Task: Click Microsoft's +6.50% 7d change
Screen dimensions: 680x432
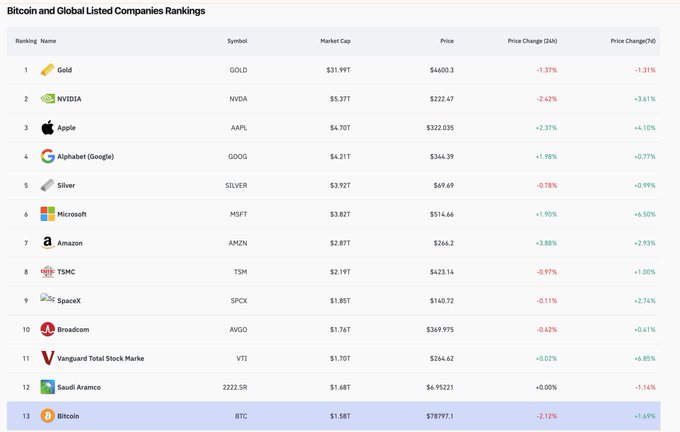Action: [x=645, y=214]
